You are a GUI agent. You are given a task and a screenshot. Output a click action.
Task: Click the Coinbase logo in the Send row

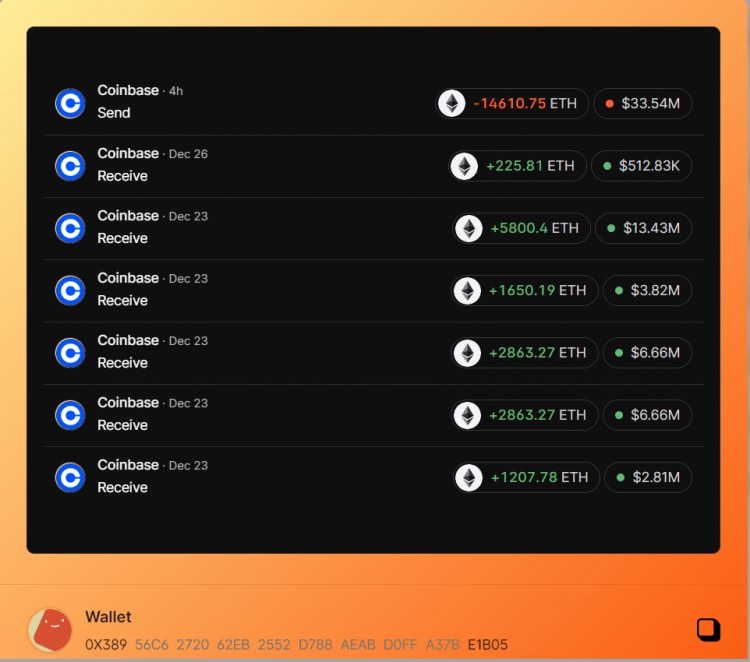(70, 103)
